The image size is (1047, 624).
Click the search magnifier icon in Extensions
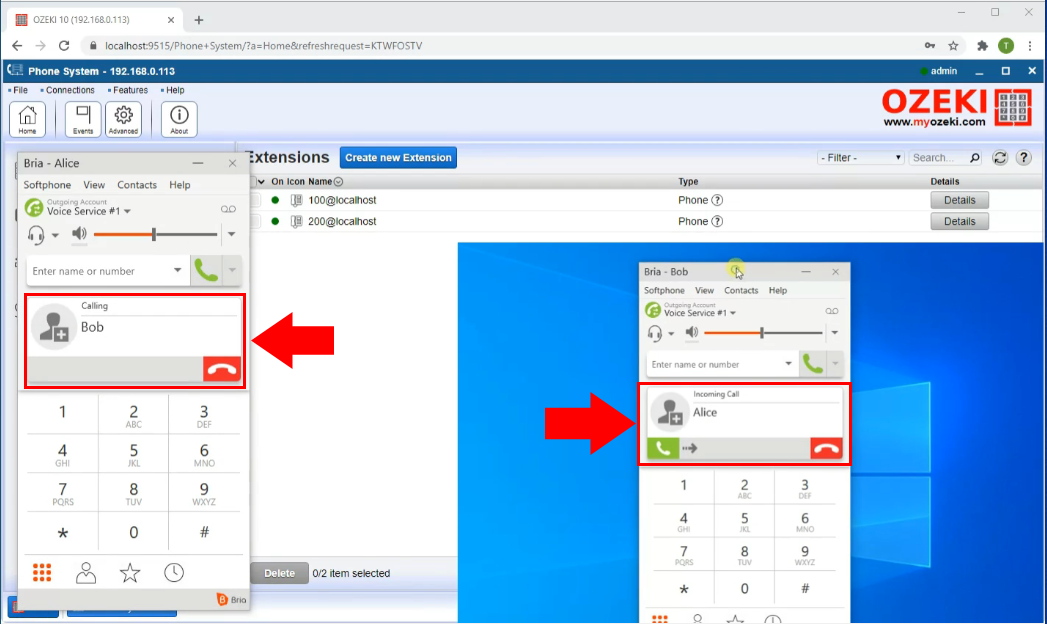tap(975, 158)
